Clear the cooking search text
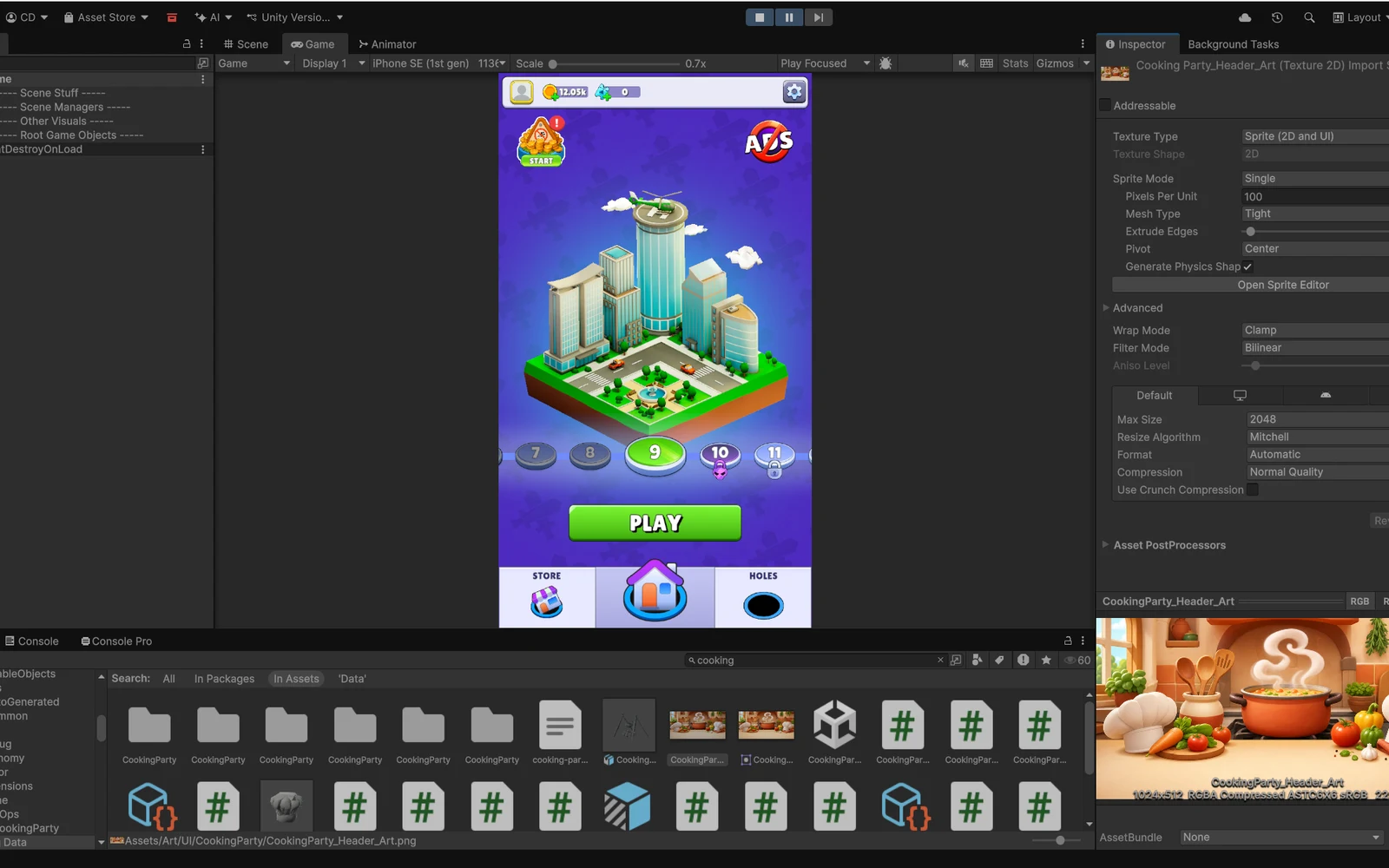 (x=940, y=661)
